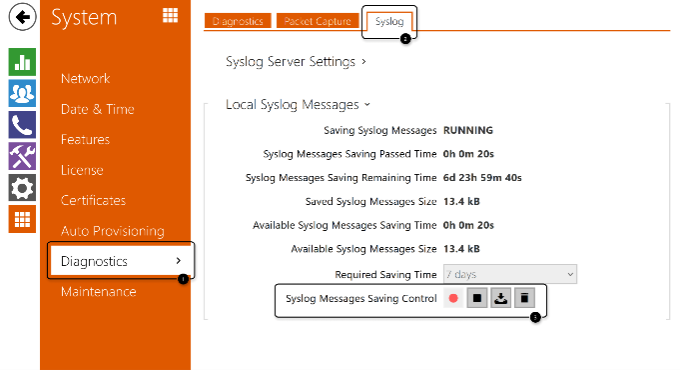Switch to the Packet Capture tab
The image size is (680, 370).
(317, 21)
